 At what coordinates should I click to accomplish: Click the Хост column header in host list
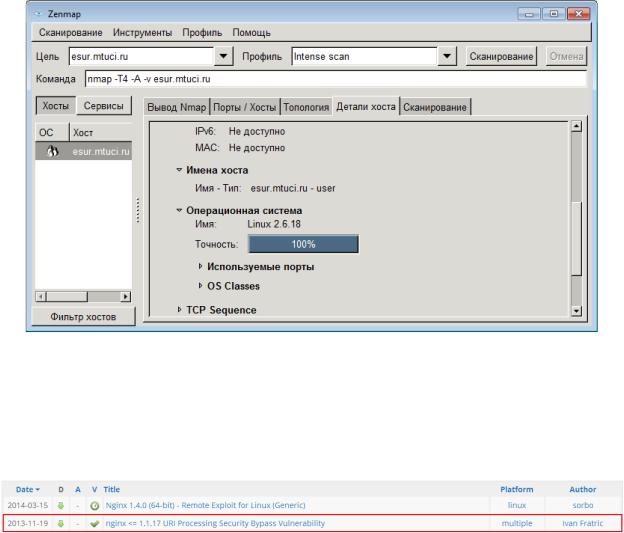pos(101,132)
